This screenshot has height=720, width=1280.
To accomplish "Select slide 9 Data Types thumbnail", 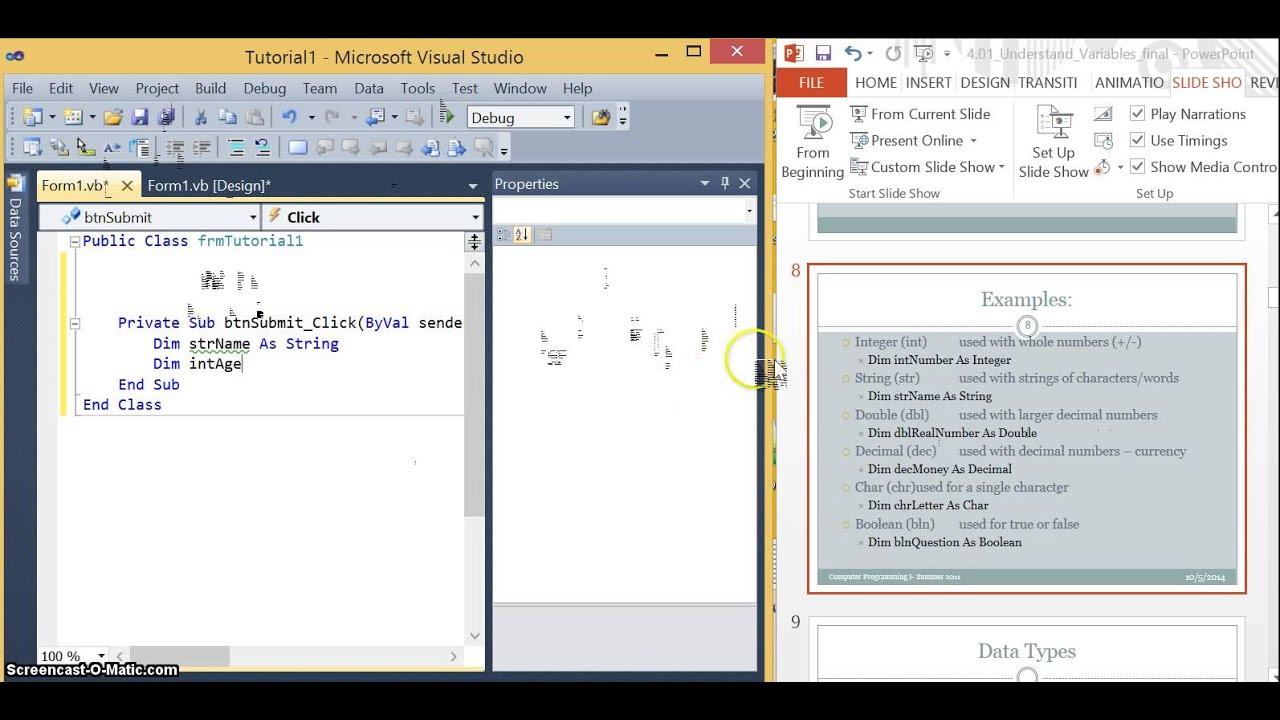I will 1027,650.
